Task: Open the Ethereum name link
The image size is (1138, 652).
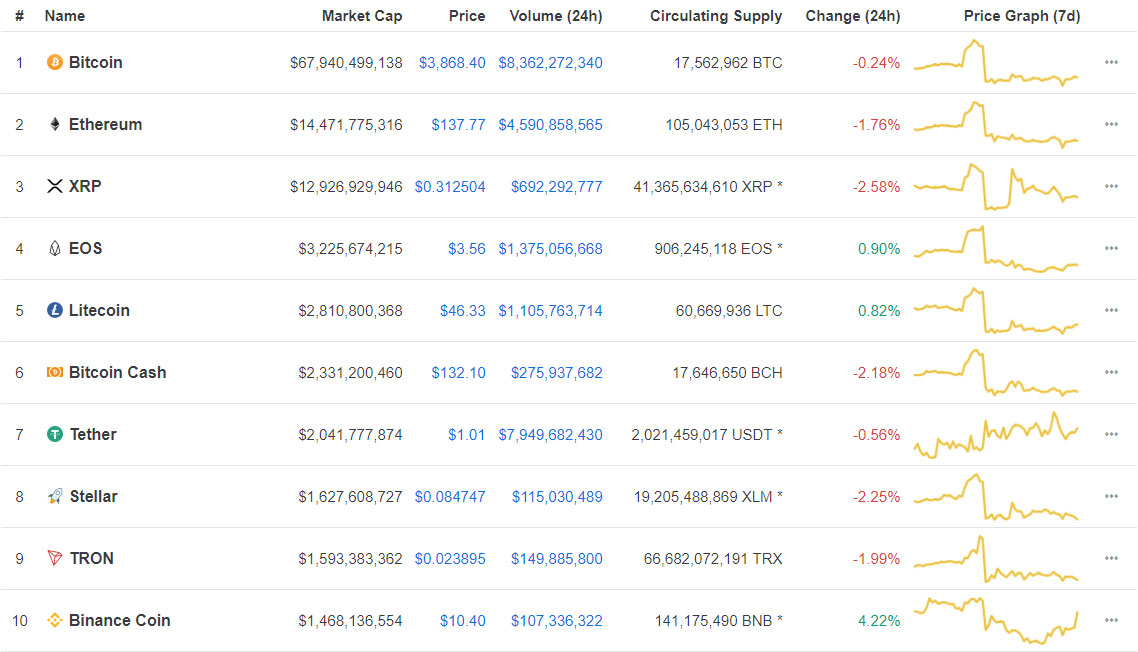Action: pyautogui.click(x=105, y=124)
